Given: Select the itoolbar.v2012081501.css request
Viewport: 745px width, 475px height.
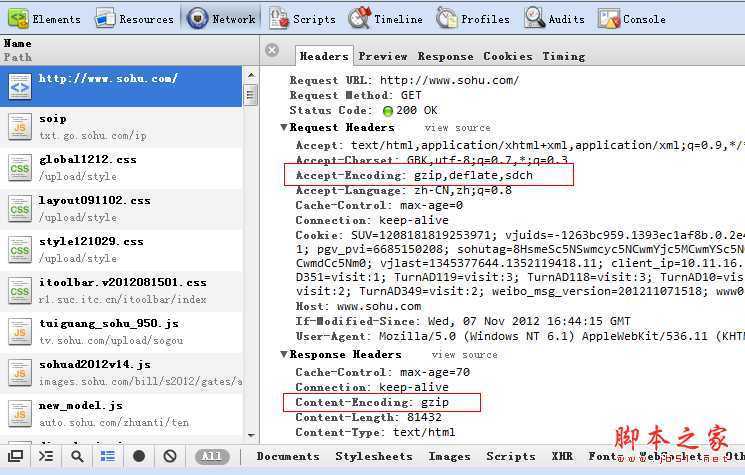Looking at the screenshot, I should (121, 291).
